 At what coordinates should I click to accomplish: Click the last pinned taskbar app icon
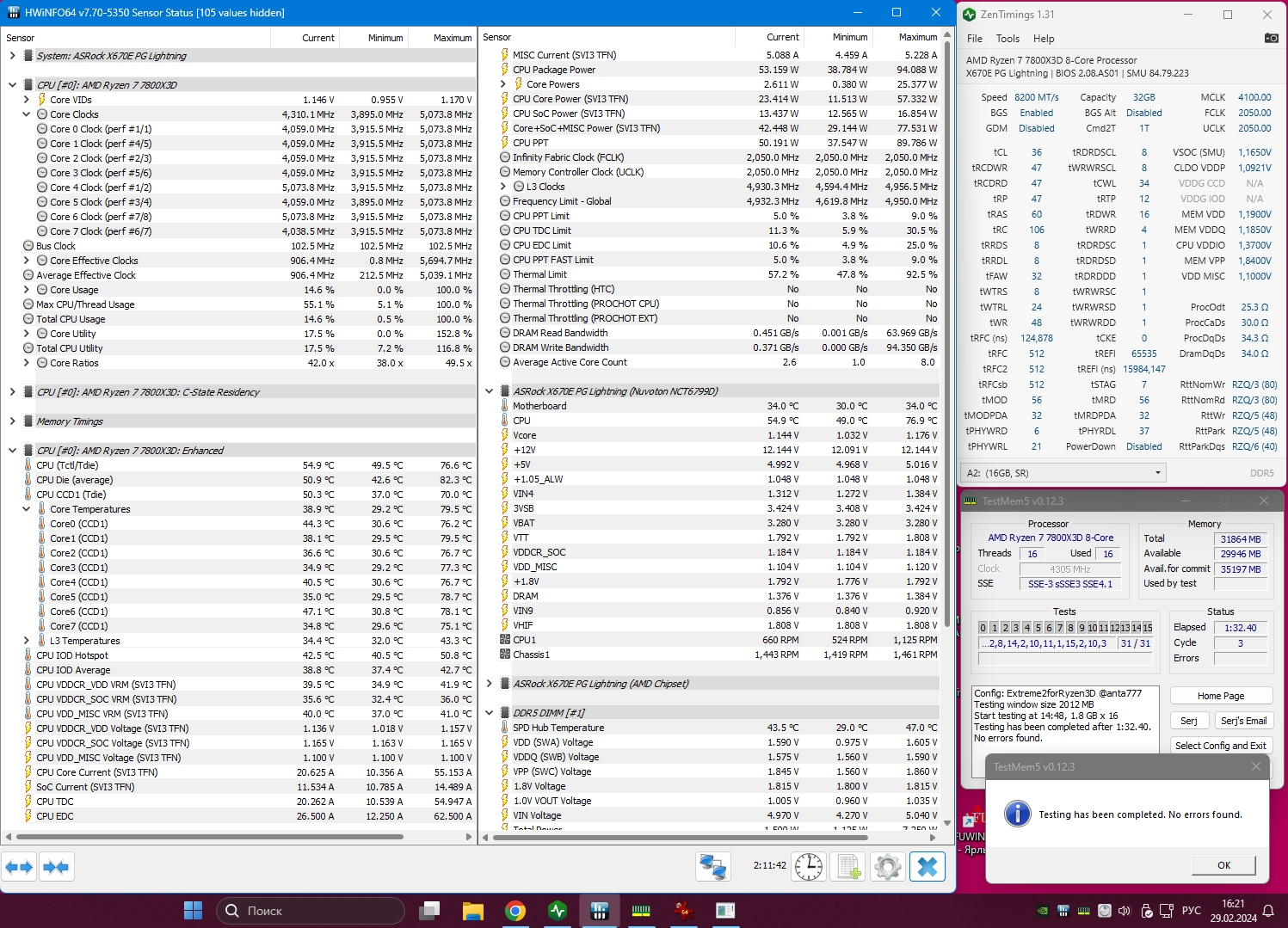725,910
